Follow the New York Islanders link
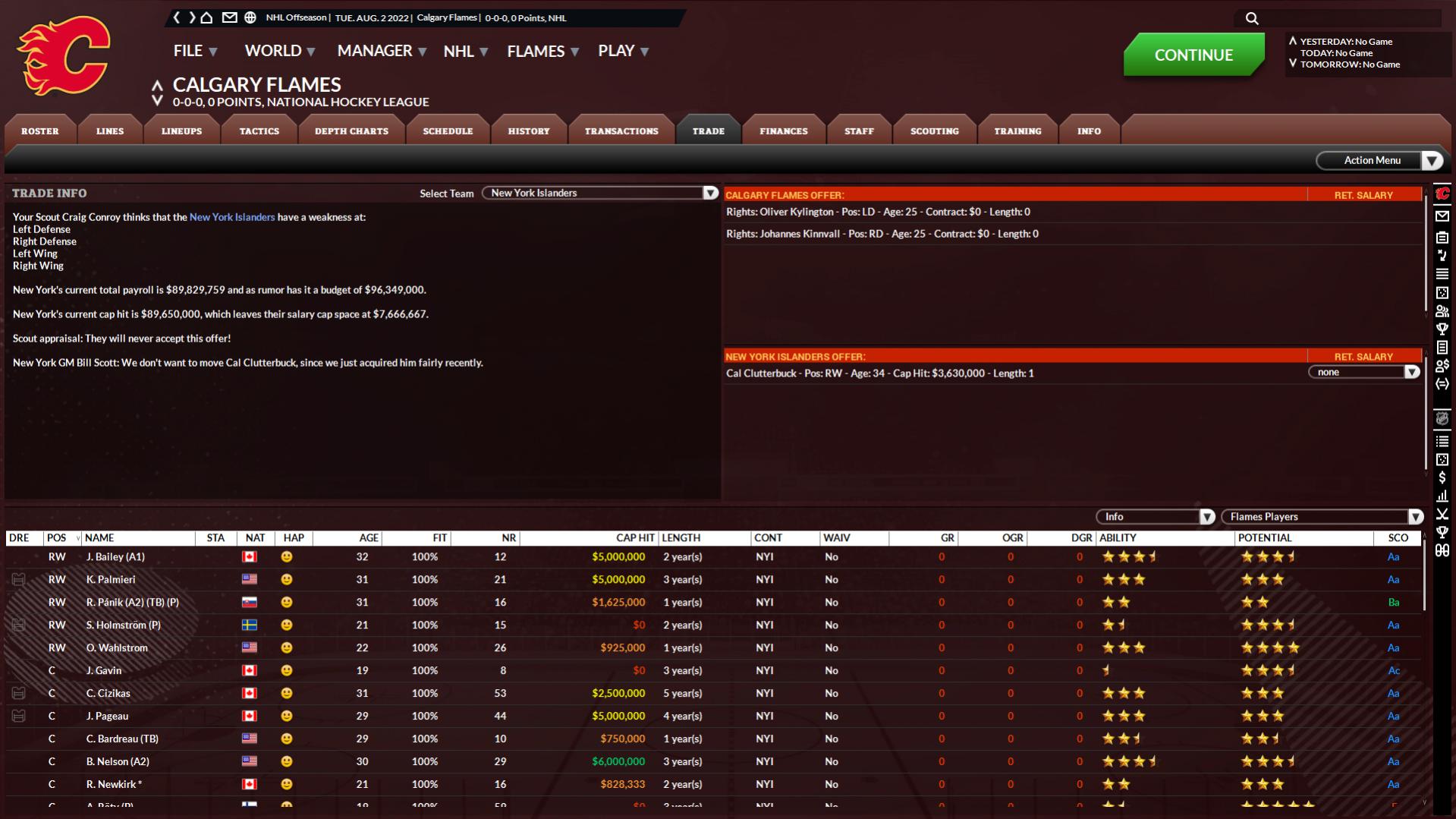 232,217
